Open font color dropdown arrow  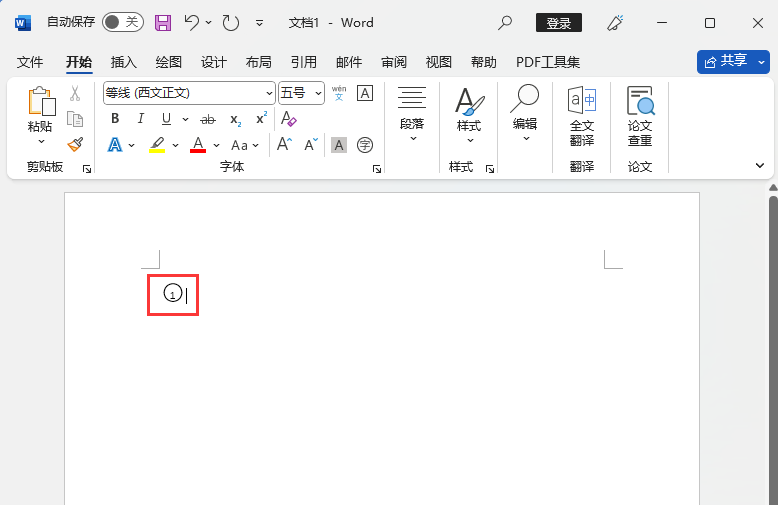(x=216, y=145)
